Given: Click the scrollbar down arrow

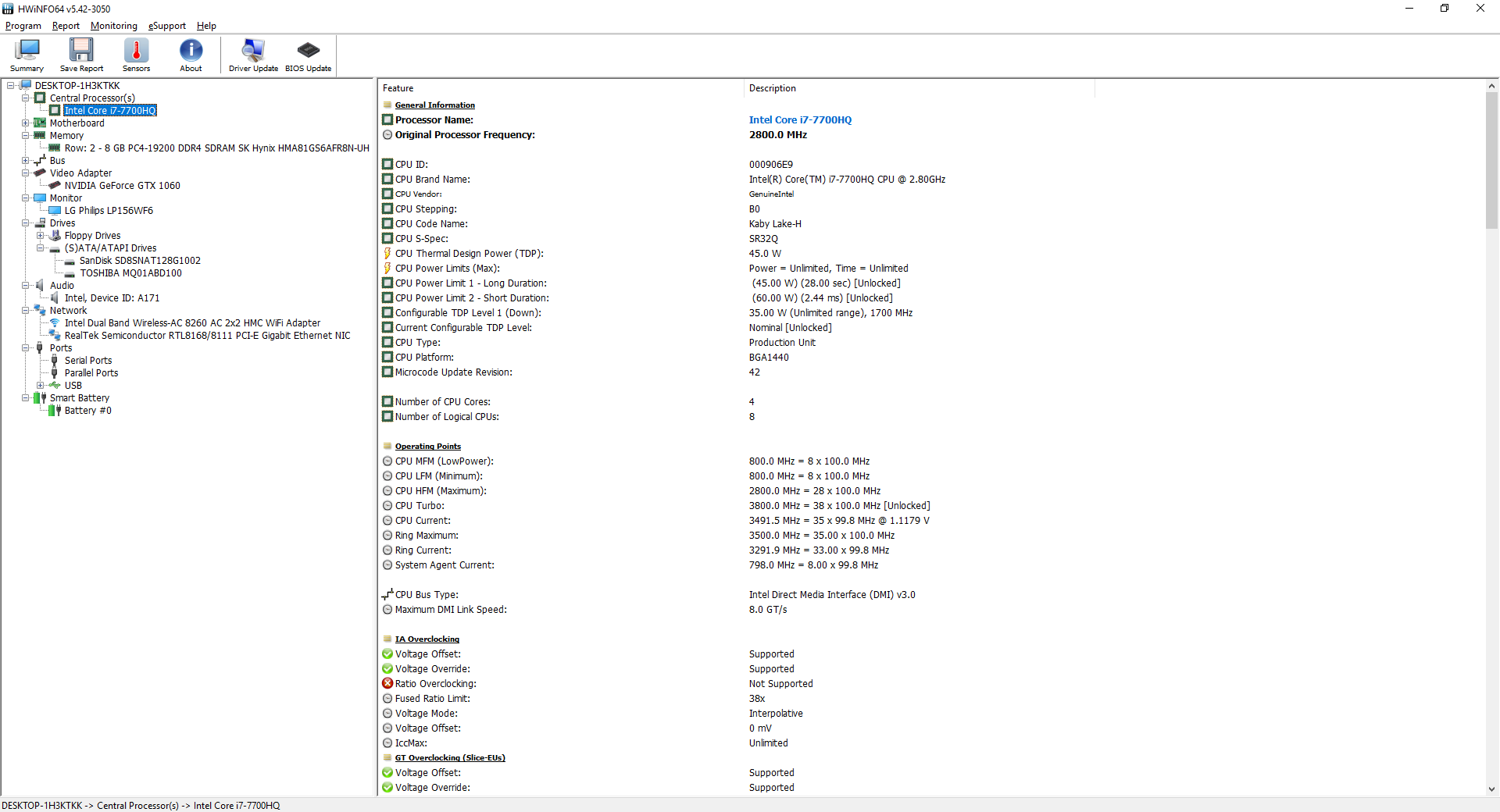Looking at the screenshot, I should click(x=1491, y=789).
